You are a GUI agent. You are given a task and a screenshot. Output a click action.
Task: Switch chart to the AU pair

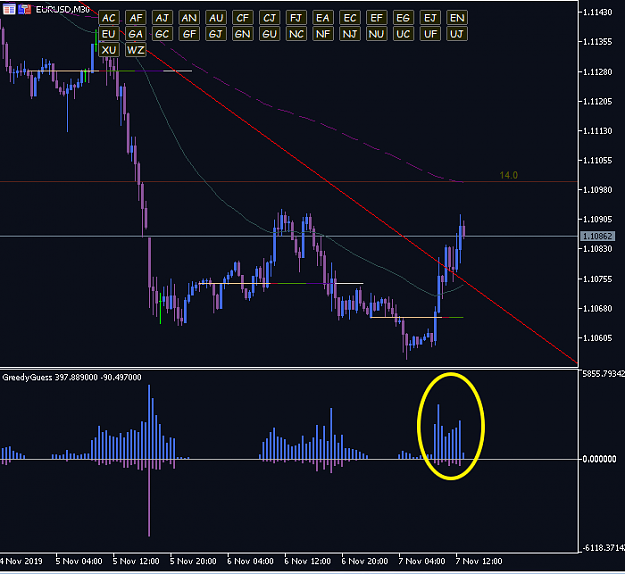click(x=216, y=18)
